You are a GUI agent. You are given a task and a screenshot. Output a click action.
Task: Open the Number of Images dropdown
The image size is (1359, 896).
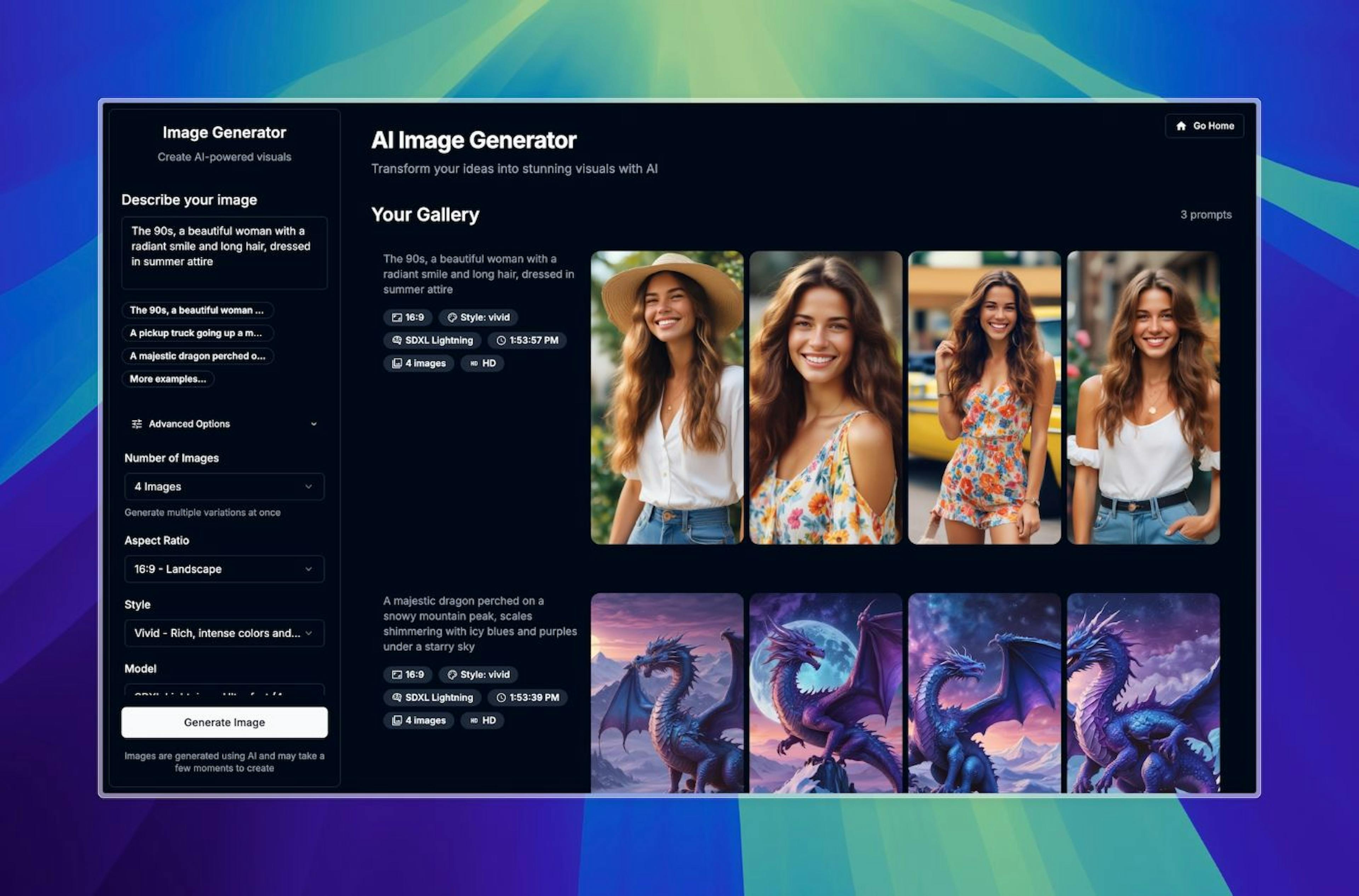[x=224, y=486]
